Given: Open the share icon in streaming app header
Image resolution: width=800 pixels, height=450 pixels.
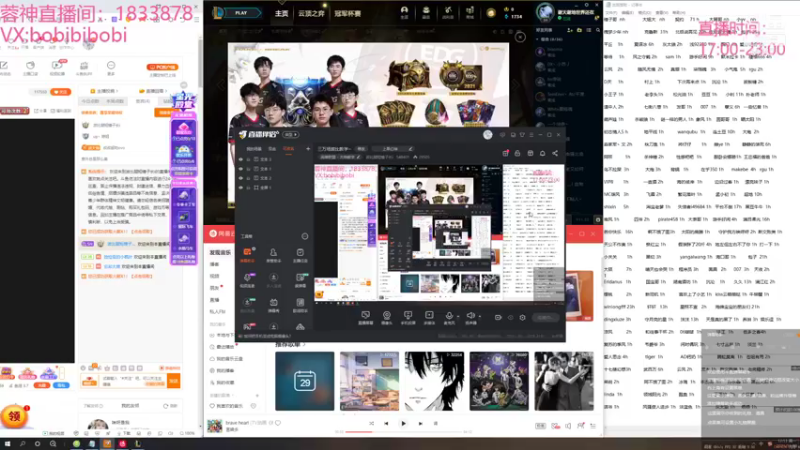Looking at the screenshot, I should (555, 153).
